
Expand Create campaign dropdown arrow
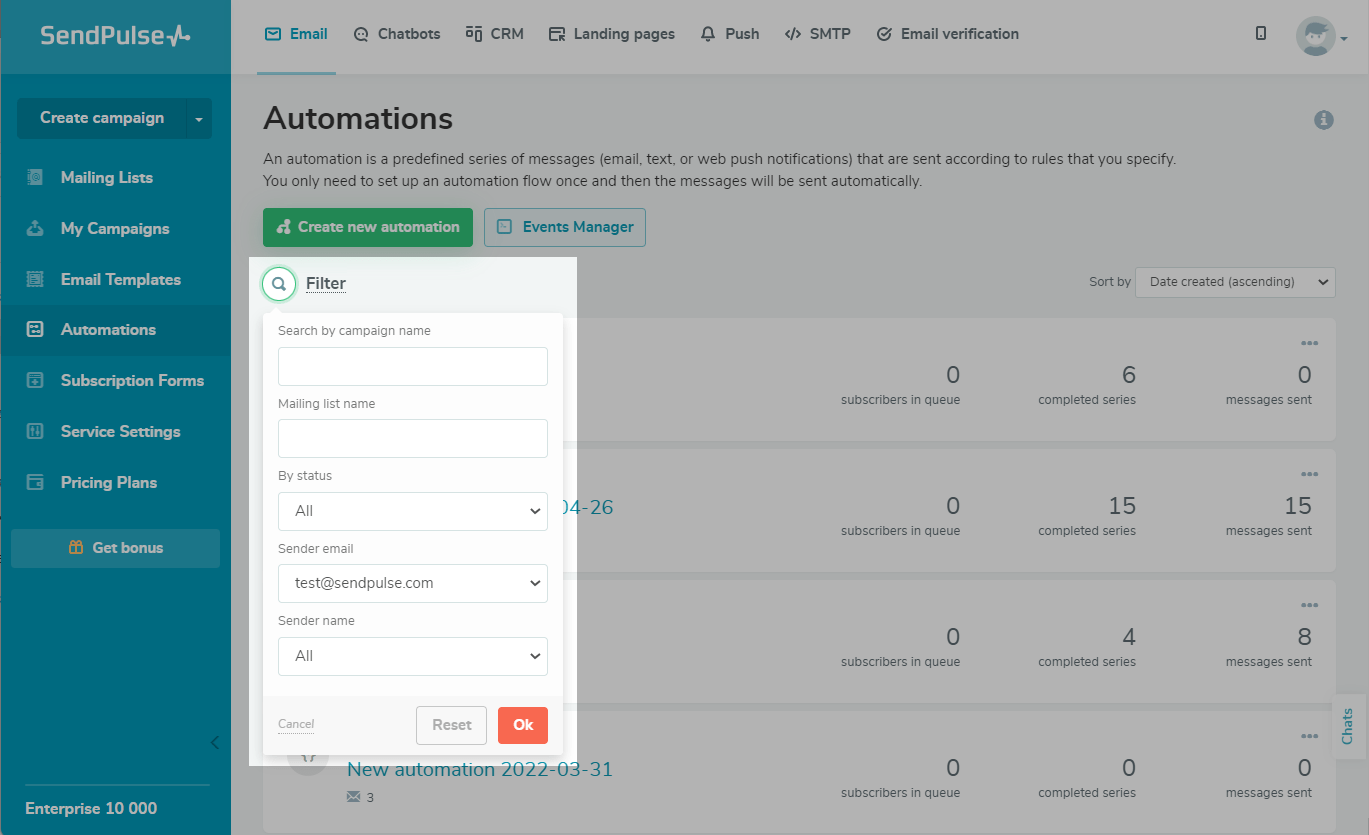click(x=199, y=119)
